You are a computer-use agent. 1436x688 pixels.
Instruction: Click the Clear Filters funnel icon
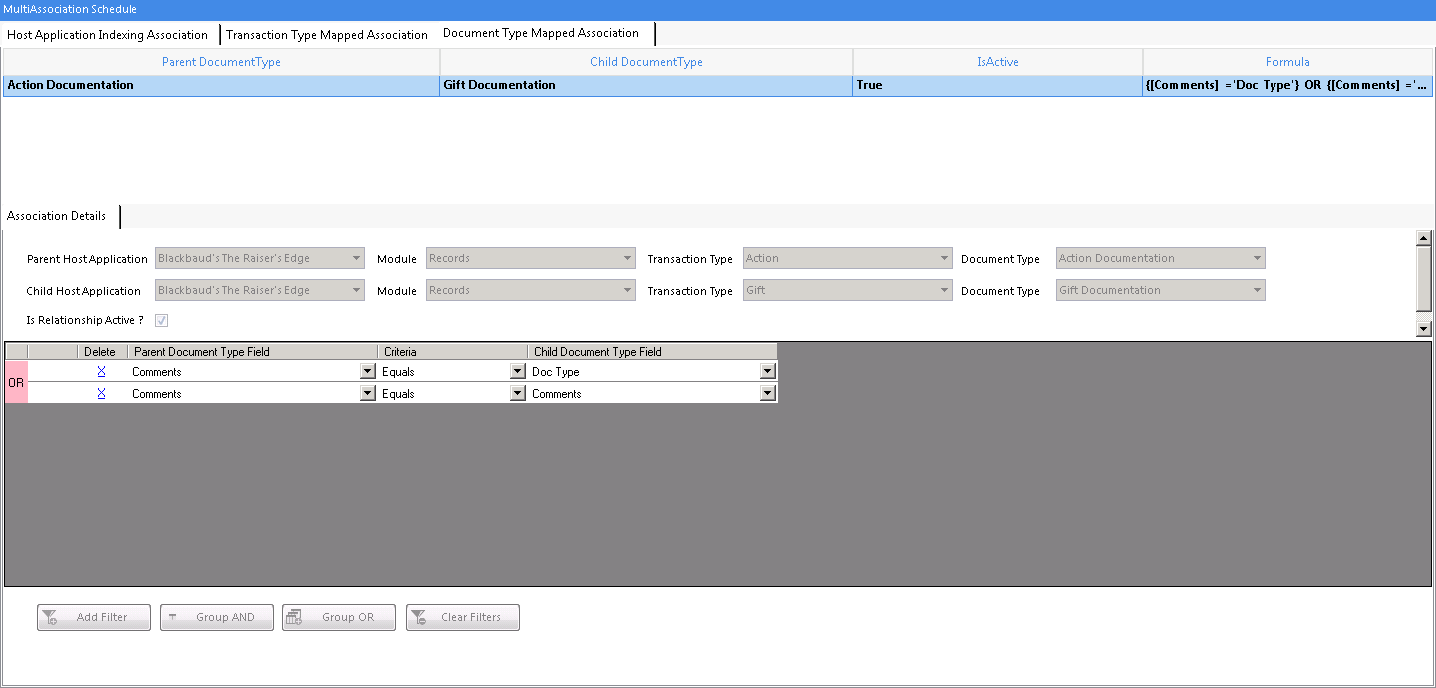tap(418, 618)
